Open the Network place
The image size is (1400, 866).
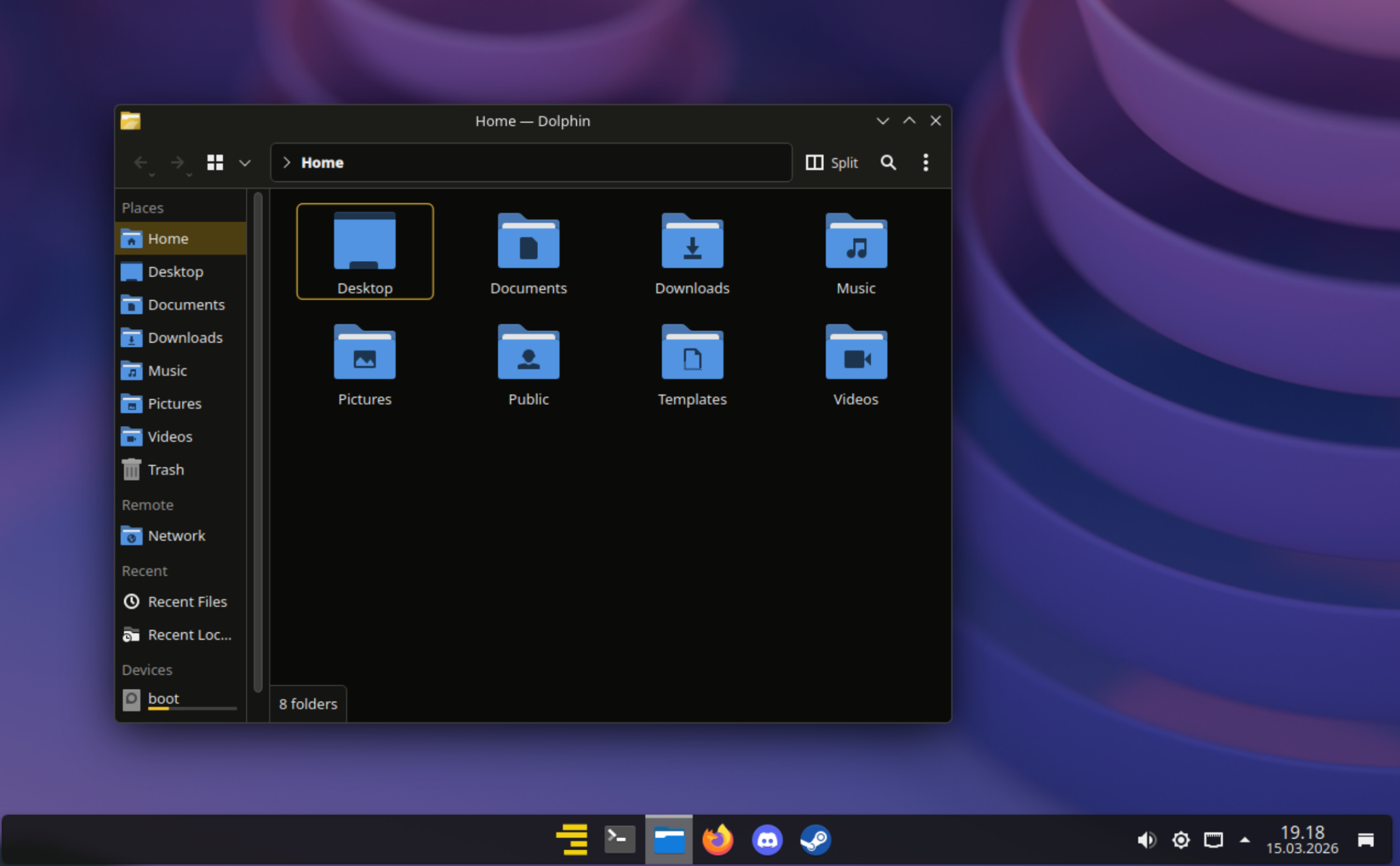[x=176, y=536]
